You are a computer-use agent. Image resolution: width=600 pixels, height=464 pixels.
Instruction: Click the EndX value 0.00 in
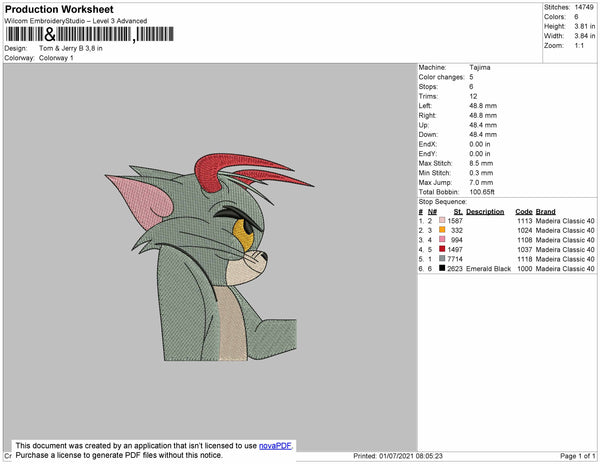pyautogui.click(x=480, y=144)
